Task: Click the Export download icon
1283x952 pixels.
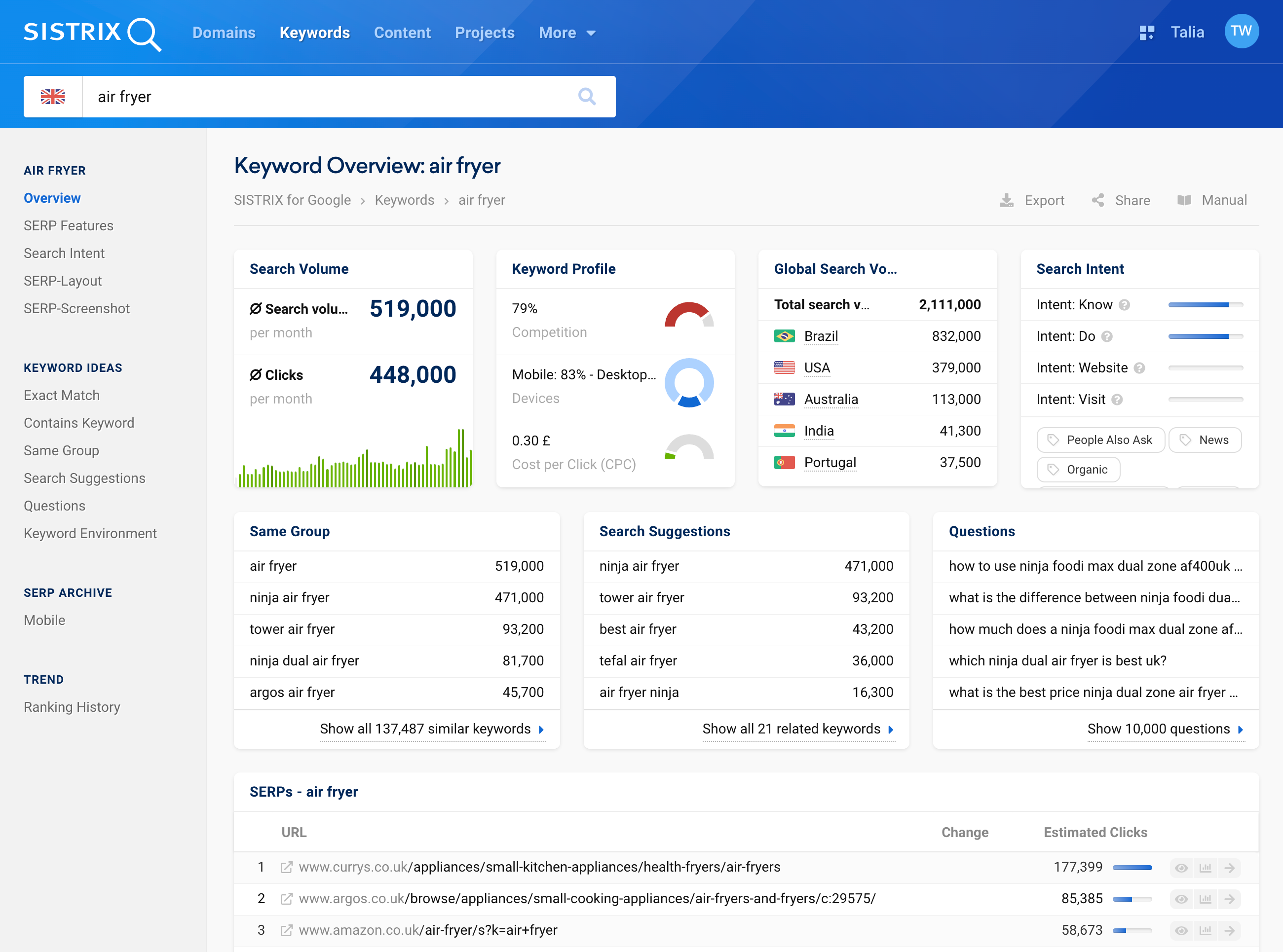Action: [1006, 200]
